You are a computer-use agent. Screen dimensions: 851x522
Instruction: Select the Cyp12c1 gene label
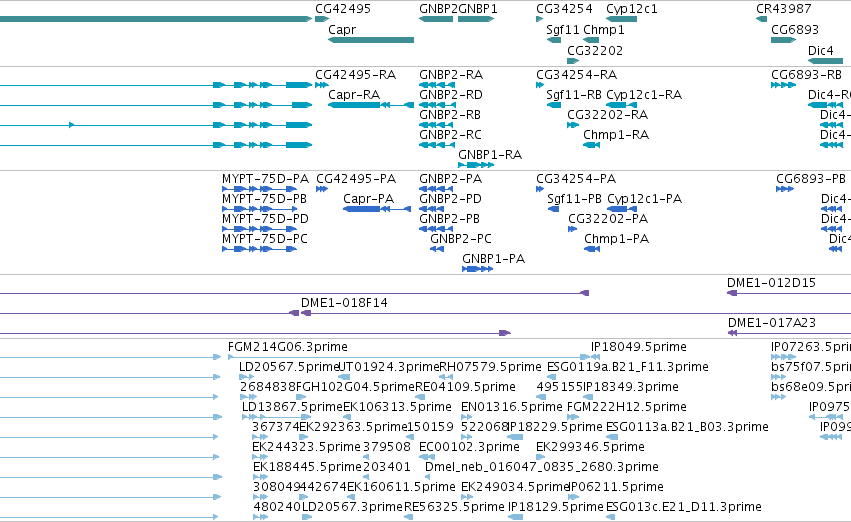tap(632, 9)
